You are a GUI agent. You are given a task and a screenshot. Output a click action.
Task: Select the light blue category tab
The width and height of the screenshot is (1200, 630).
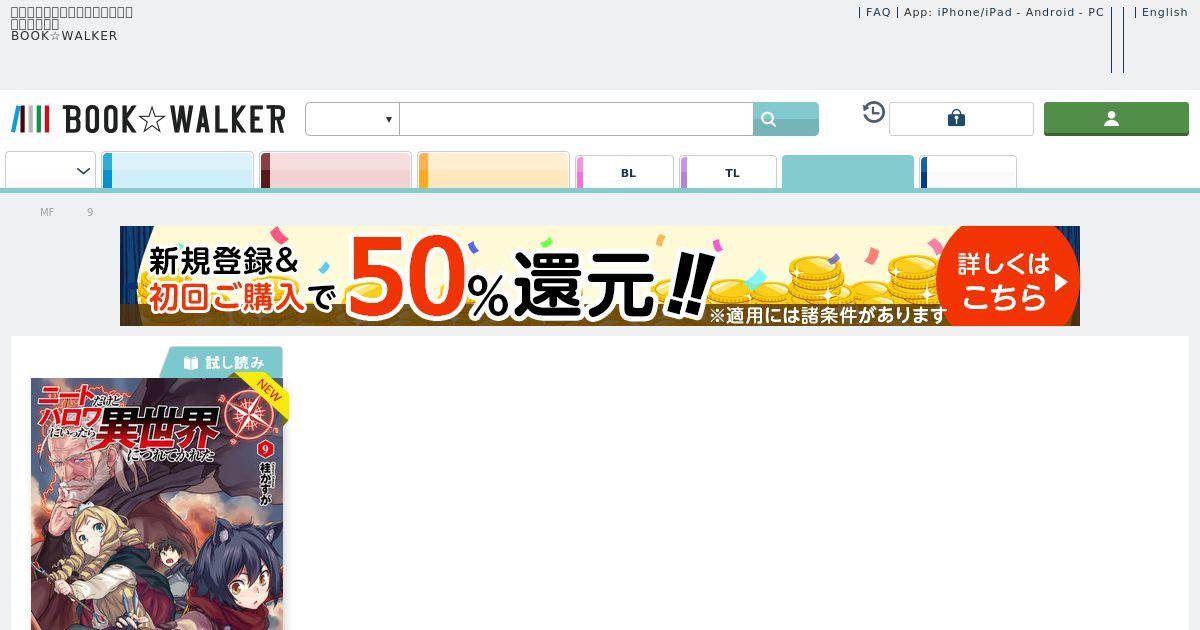tap(178, 170)
